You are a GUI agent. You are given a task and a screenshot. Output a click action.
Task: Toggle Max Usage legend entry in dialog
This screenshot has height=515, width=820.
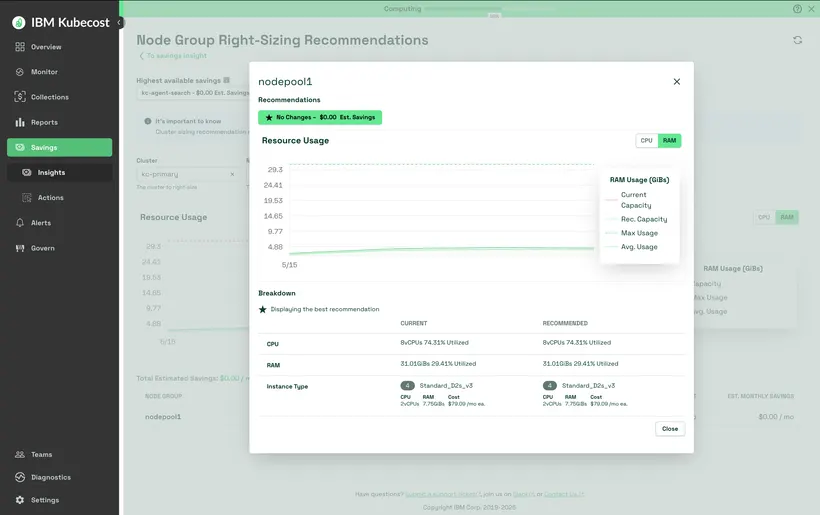631,233
